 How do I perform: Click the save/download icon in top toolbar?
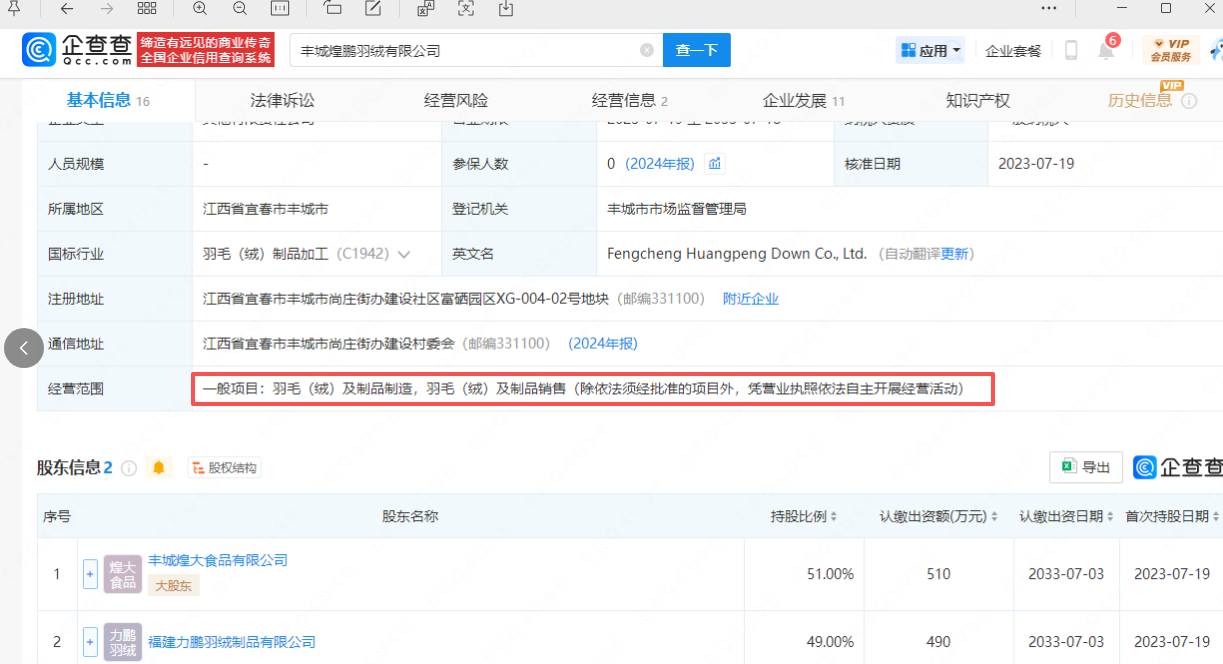coord(506,8)
